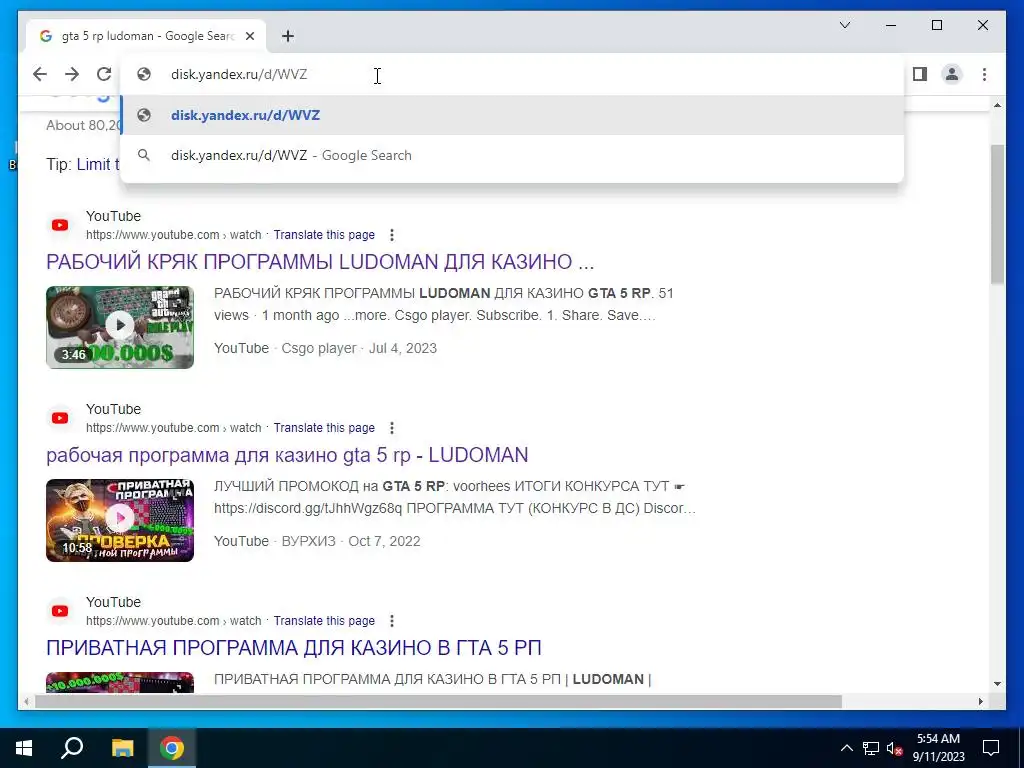
Task: Open РАБОЧИЙ КРЯК ПРОГРАММЫ LUDOMAN result
Action: pyautogui.click(x=320, y=262)
